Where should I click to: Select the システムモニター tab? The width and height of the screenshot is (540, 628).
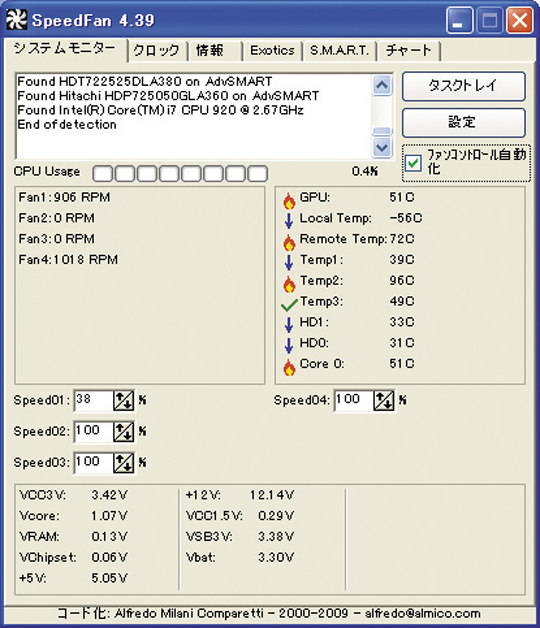coord(65,49)
